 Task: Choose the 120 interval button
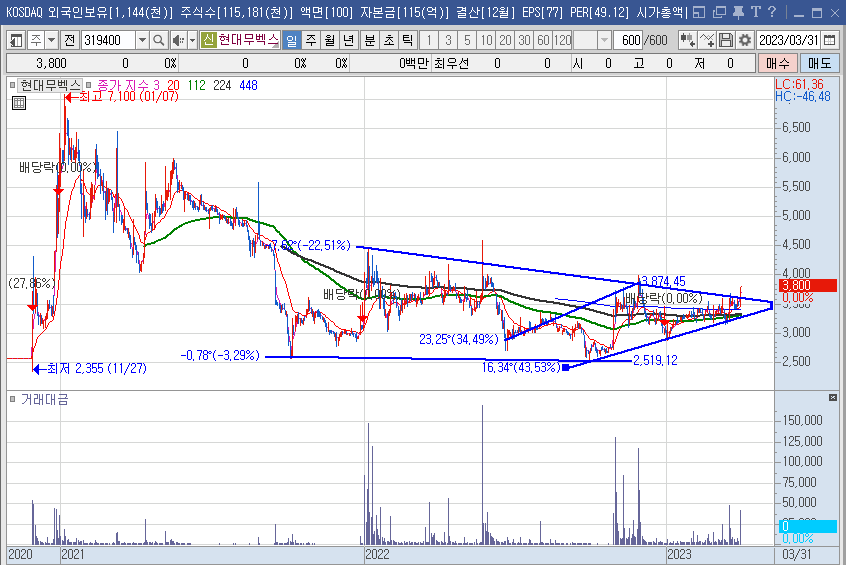point(562,40)
